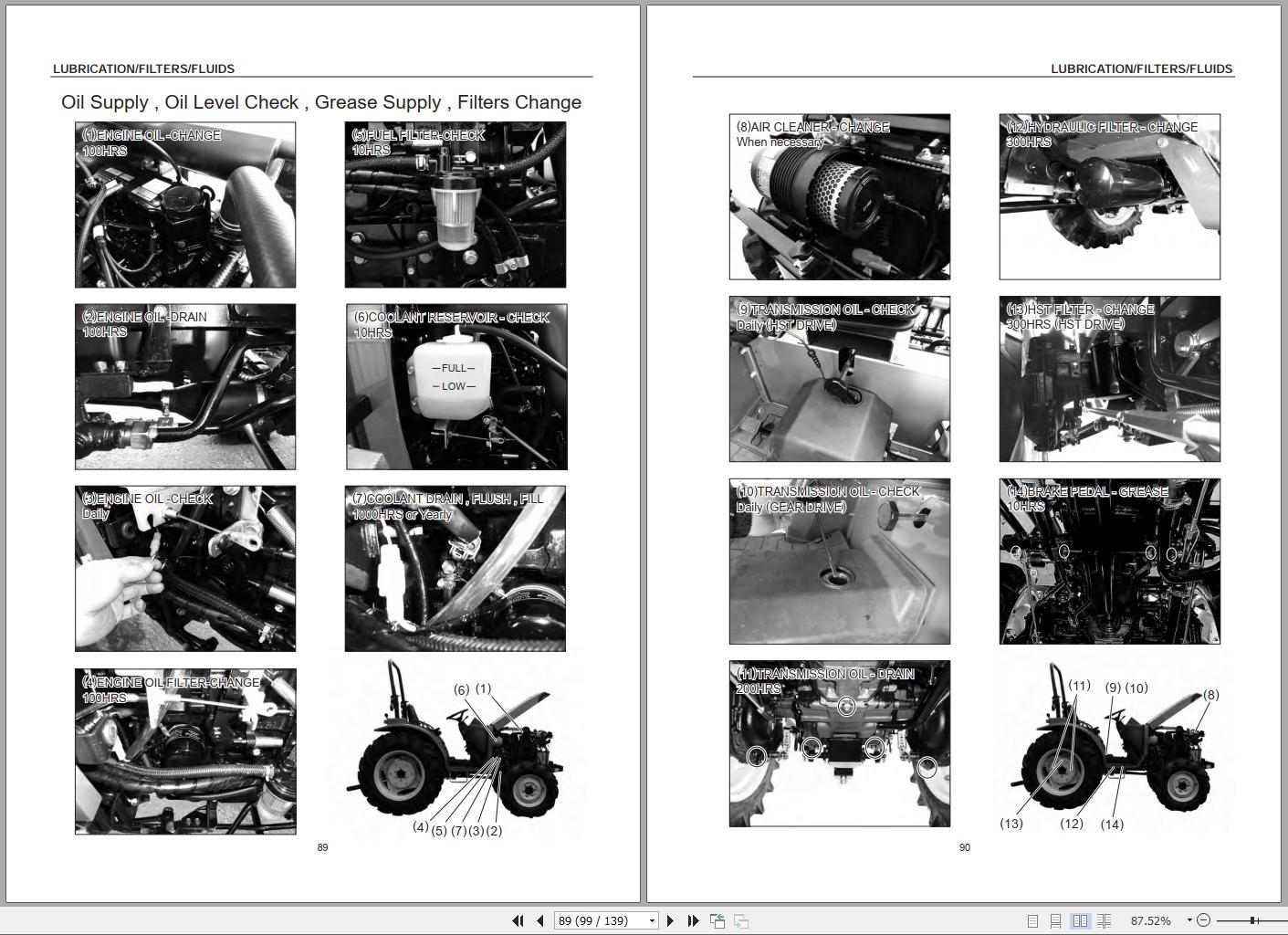Go to the first page
The width and height of the screenshot is (1288, 935).
coord(518,920)
